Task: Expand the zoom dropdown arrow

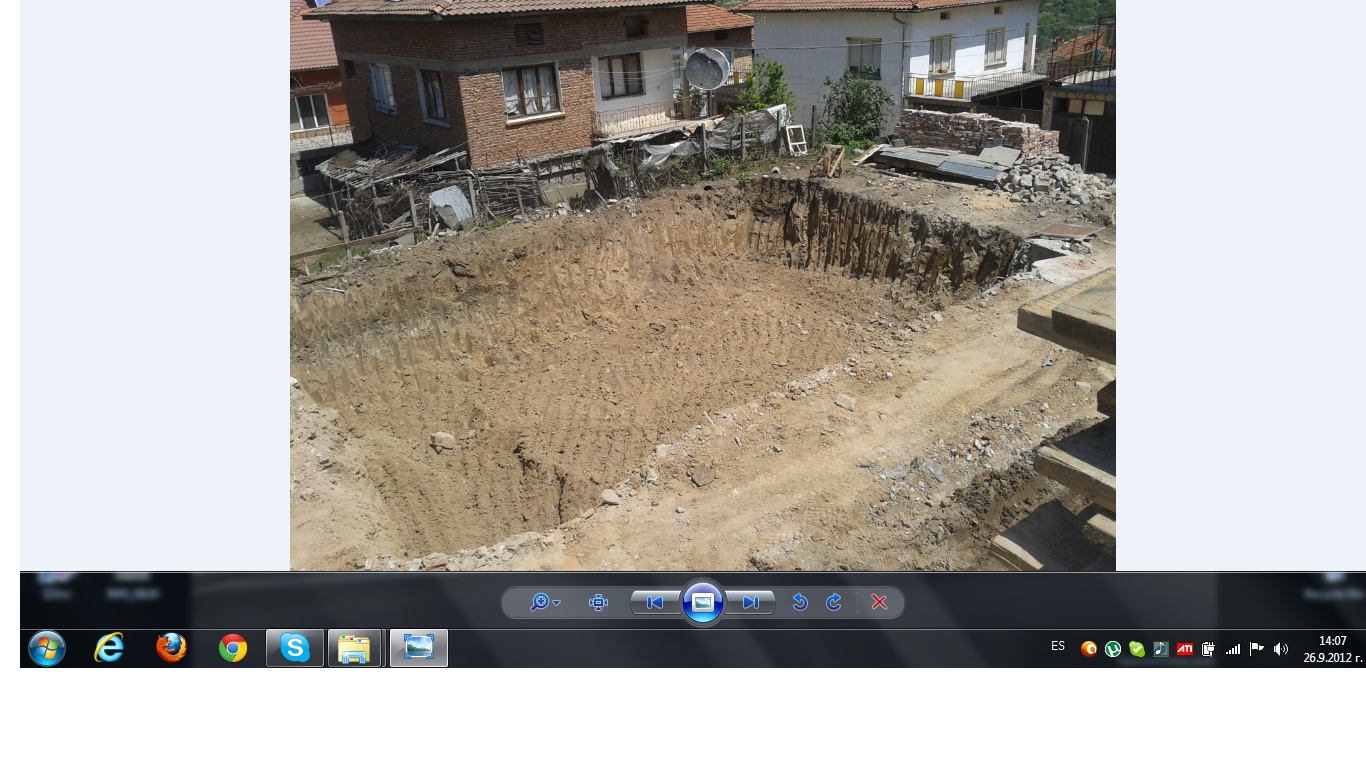Action: coord(557,603)
